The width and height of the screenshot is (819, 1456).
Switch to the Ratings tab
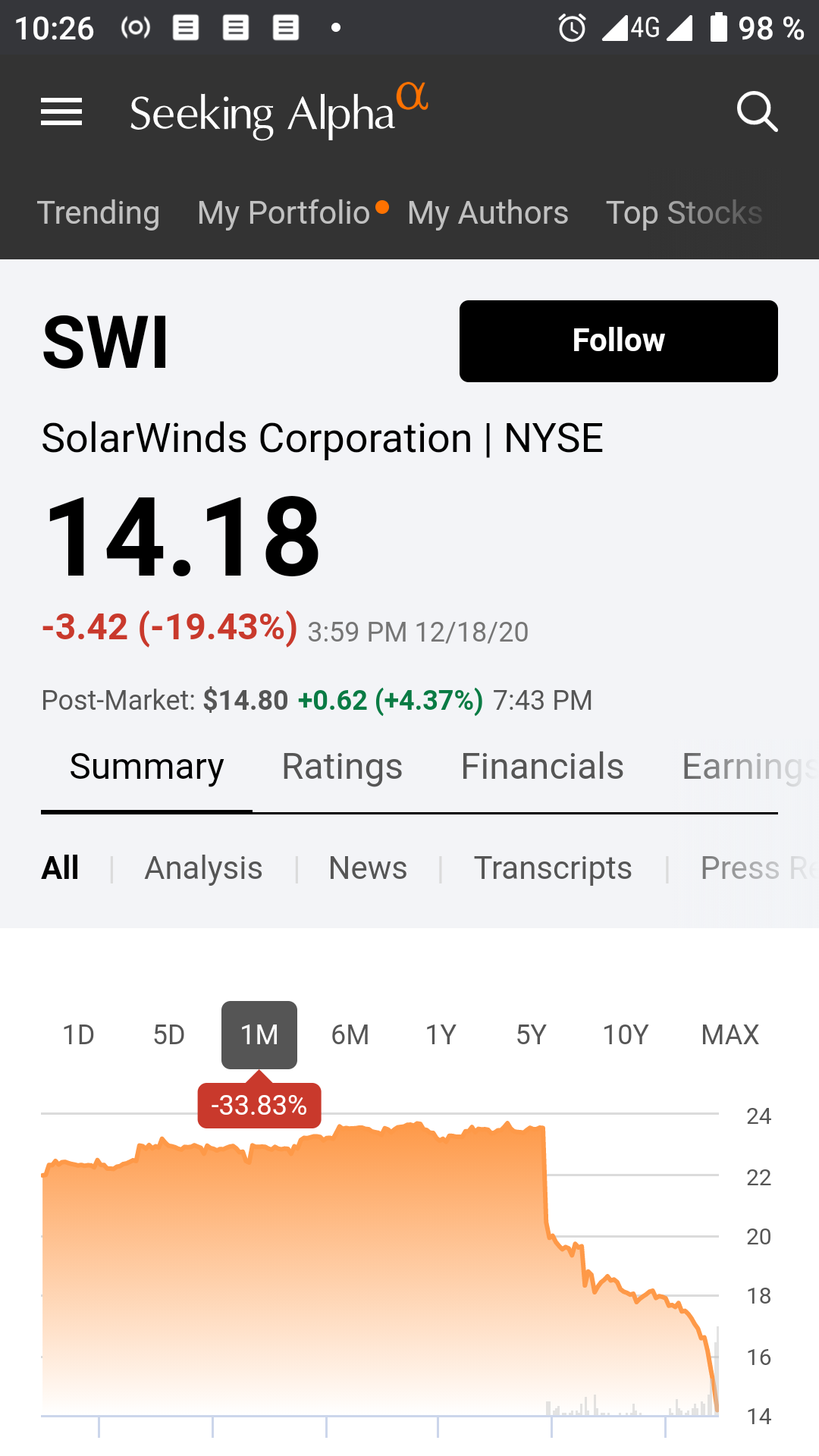342,767
